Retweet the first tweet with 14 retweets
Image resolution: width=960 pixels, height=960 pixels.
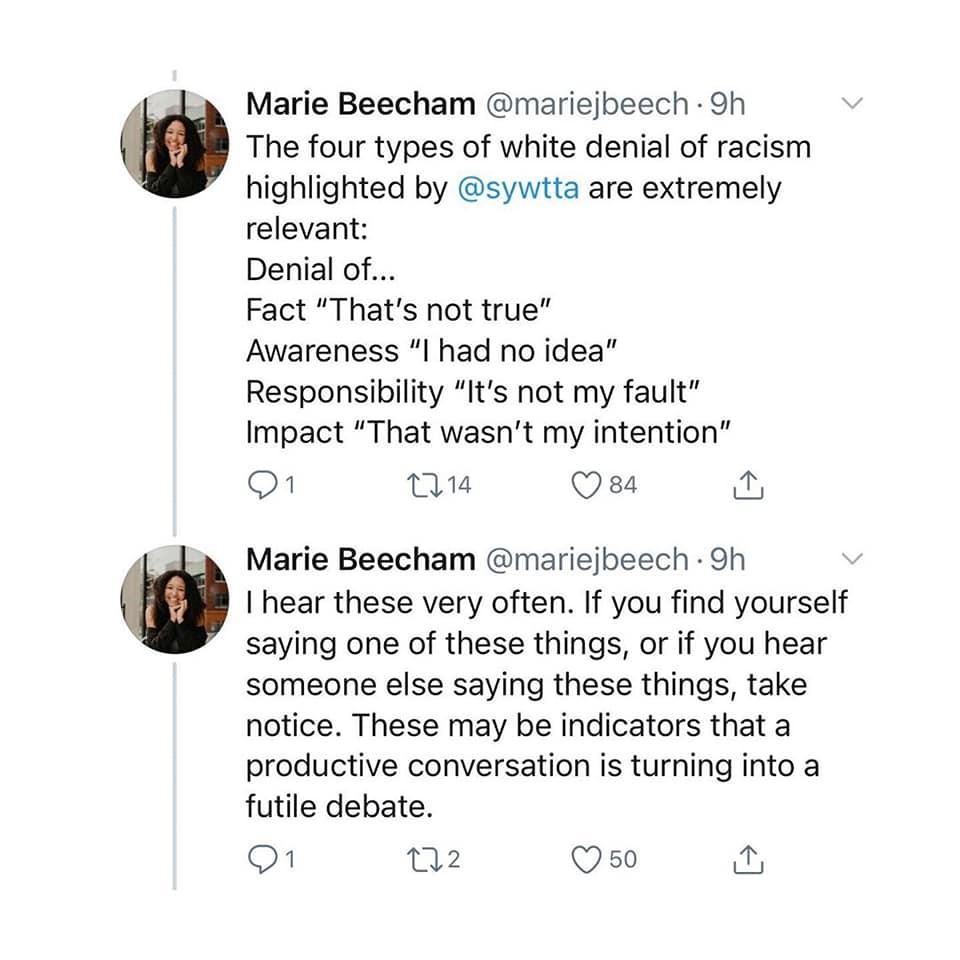point(419,485)
